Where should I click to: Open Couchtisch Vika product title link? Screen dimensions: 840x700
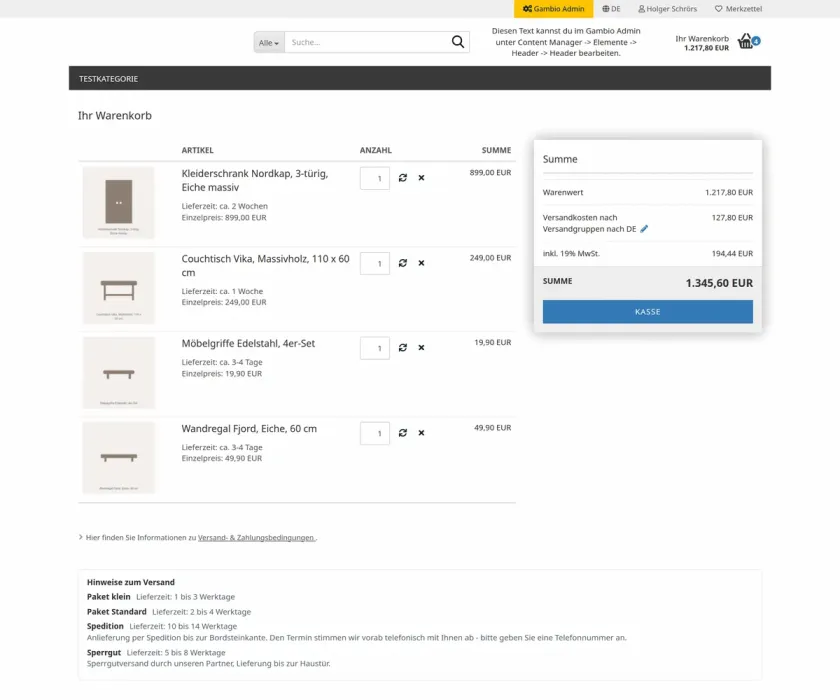click(265, 266)
